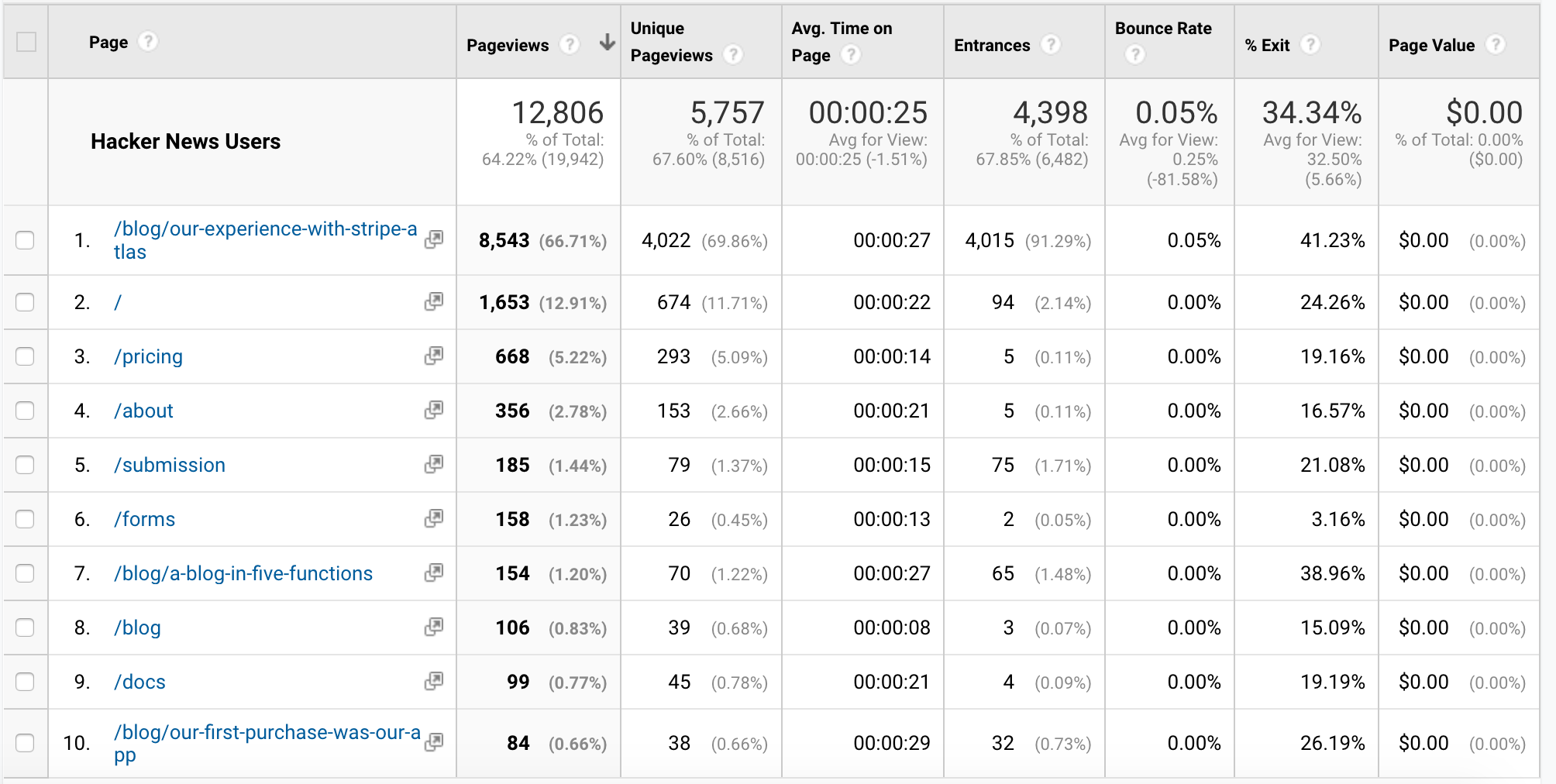Check the checkbox for row 2 /
The image size is (1556, 784).
pyautogui.click(x=26, y=302)
